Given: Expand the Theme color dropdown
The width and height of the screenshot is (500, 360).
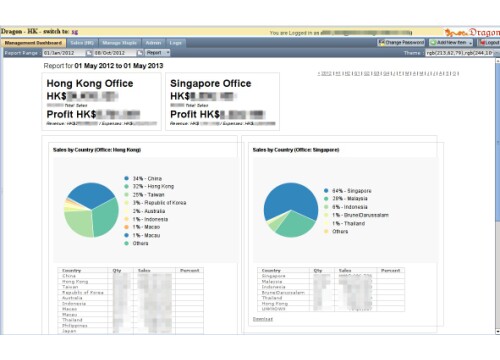Looking at the screenshot, I should click(x=496, y=53).
